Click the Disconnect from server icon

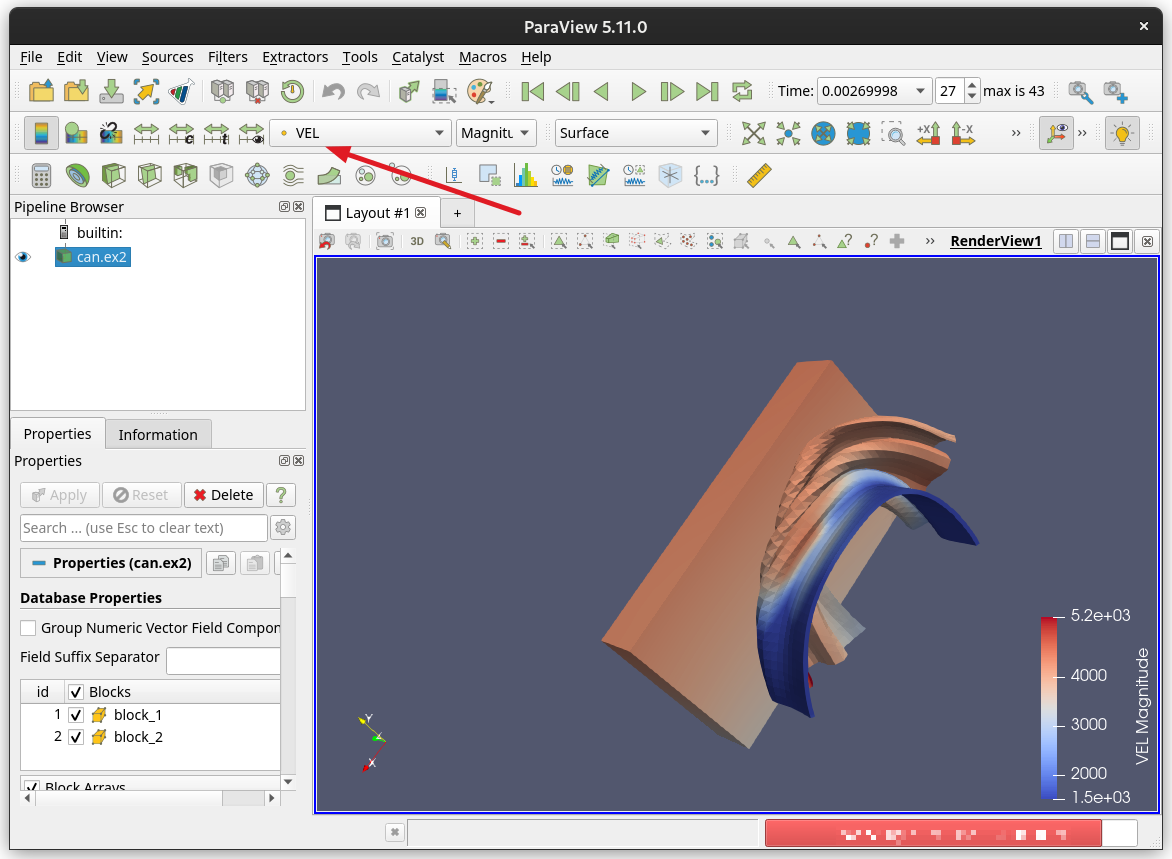[x=257, y=91]
